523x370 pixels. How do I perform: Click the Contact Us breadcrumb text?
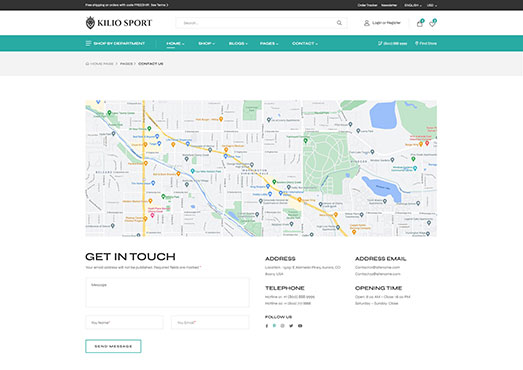coord(151,64)
